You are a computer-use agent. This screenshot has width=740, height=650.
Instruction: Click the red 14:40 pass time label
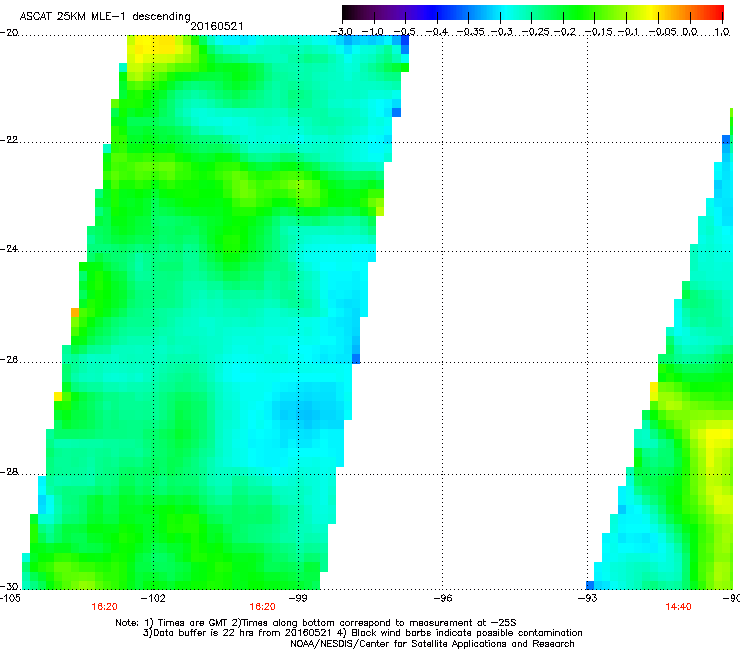(x=678, y=607)
